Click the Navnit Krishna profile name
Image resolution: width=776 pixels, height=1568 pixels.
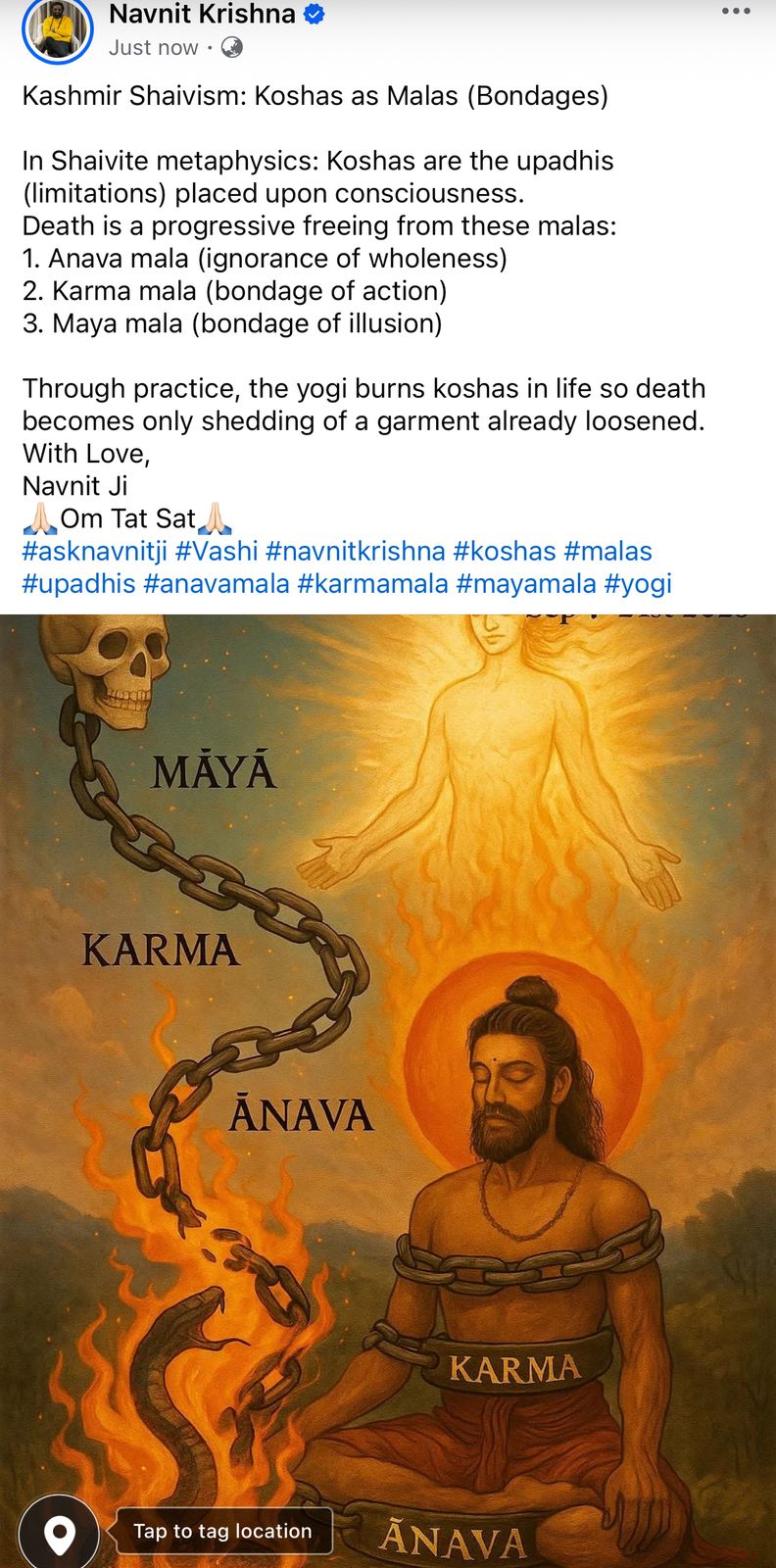(x=202, y=14)
